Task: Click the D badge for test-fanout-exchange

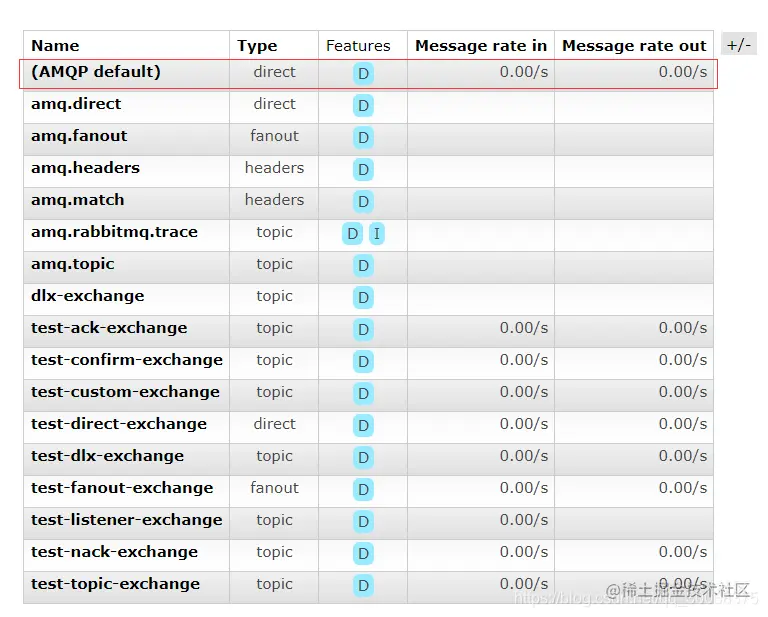Action: (363, 490)
